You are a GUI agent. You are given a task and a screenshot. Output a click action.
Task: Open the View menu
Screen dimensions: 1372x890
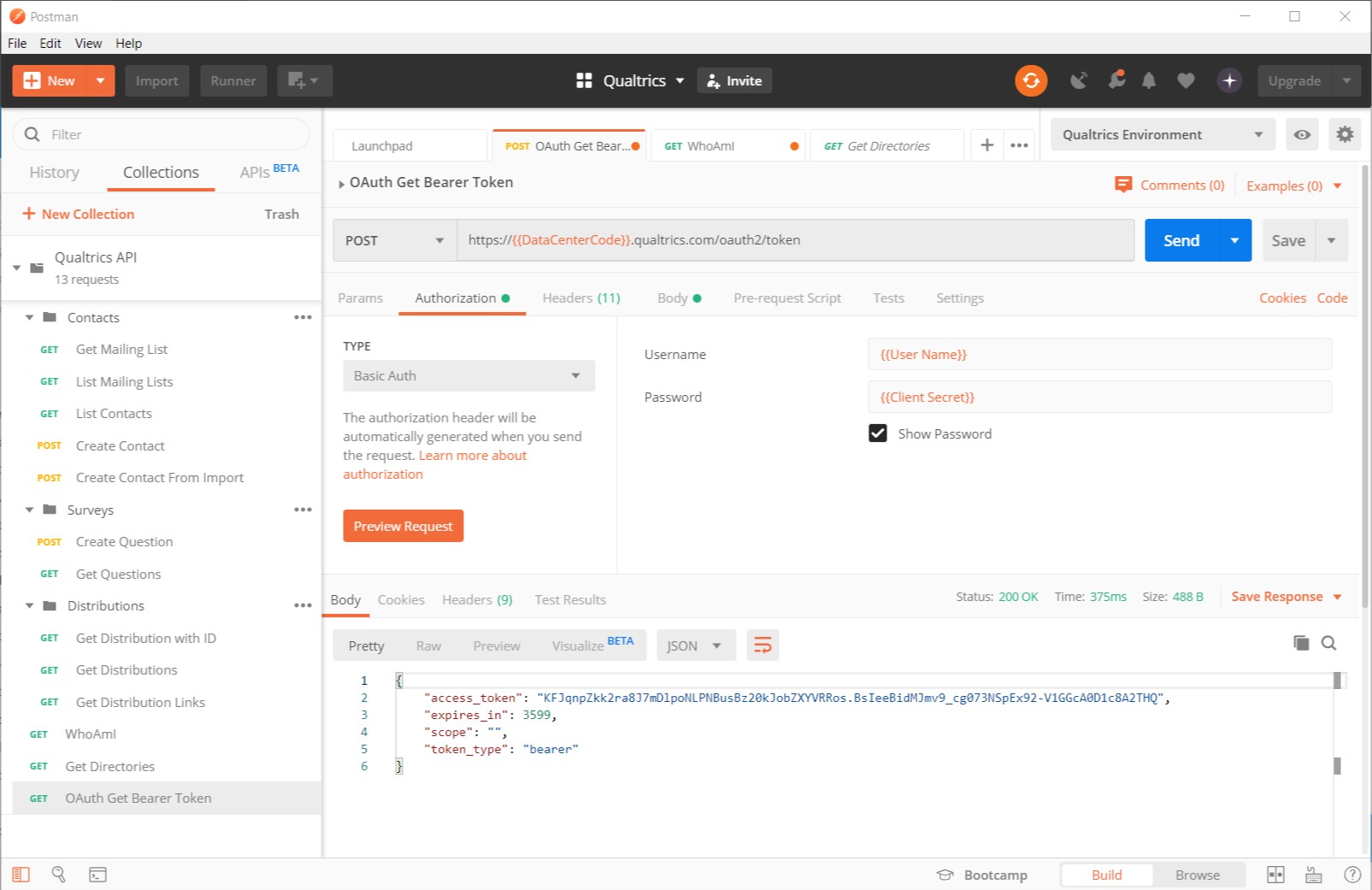point(88,43)
